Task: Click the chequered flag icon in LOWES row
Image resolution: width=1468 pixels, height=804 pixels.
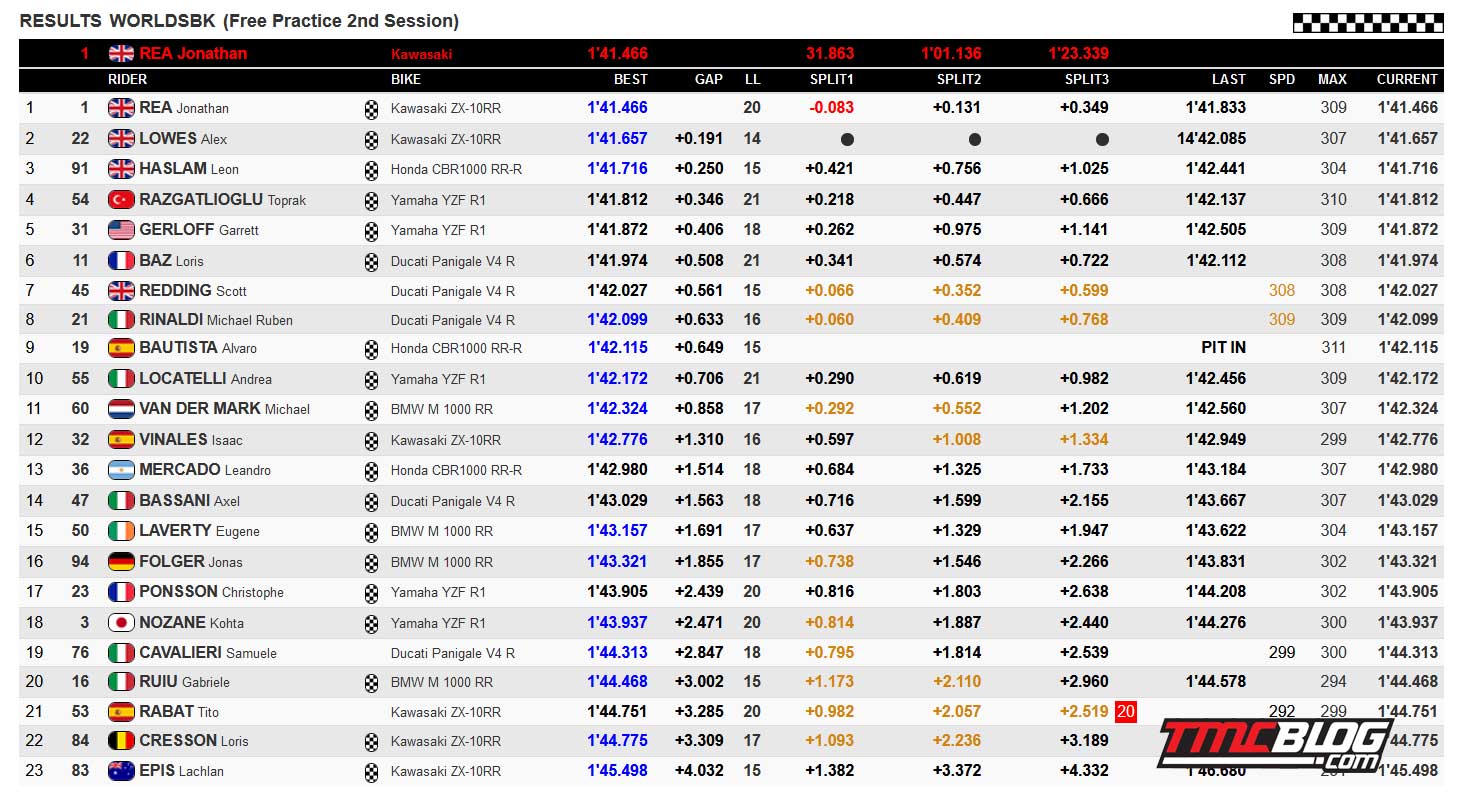Action: 372,140
